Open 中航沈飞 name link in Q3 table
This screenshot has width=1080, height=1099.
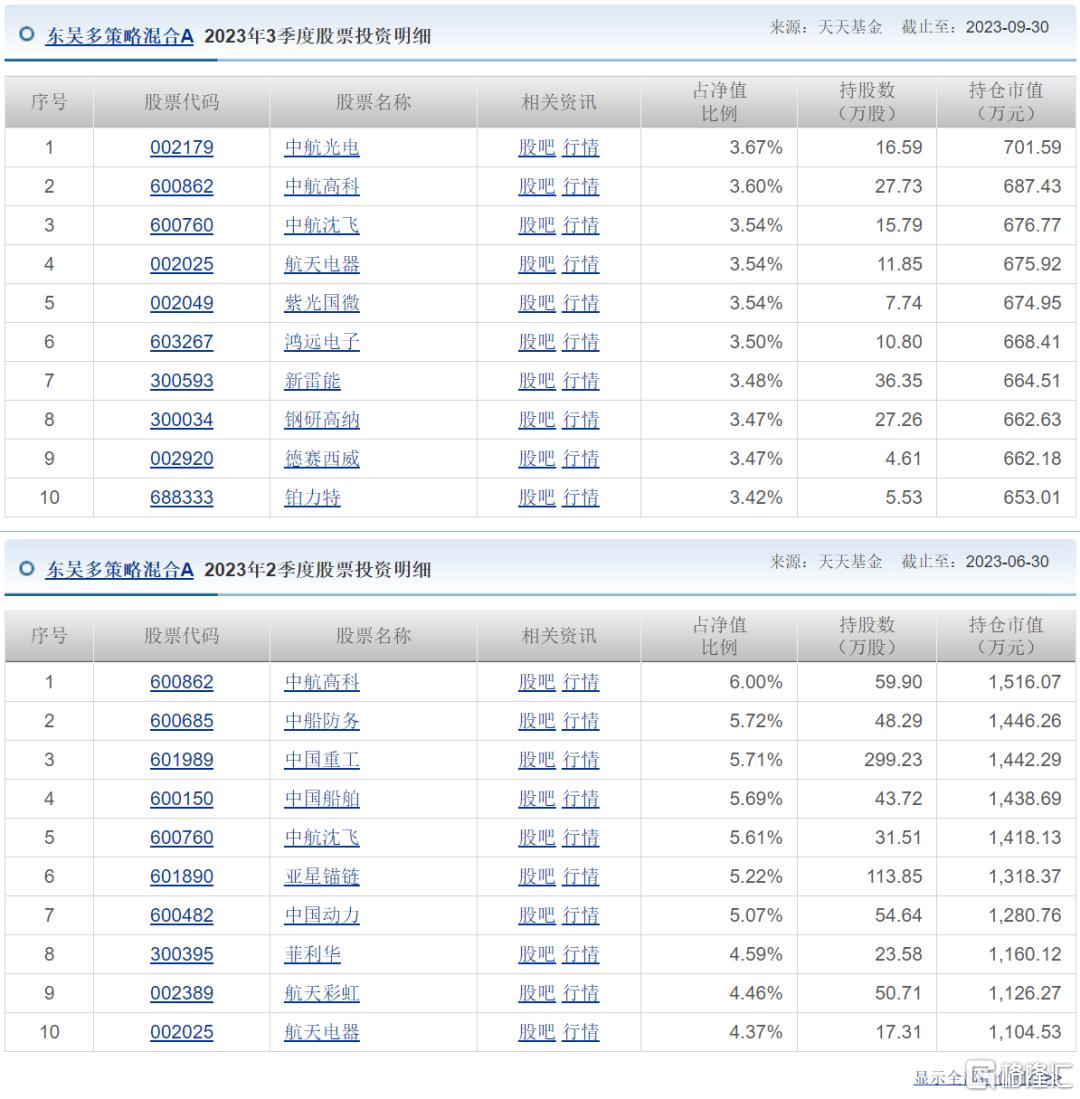(x=322, y=226)
